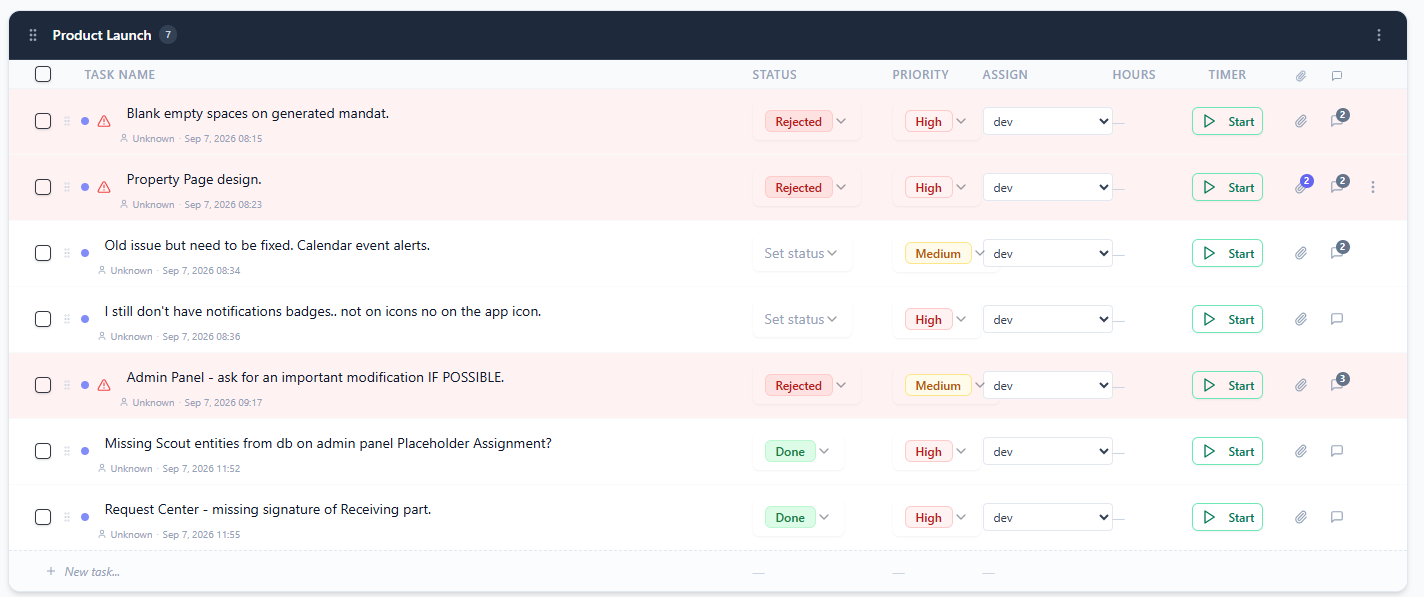The image size is (1424, 597).
Task: Tick the Request Center task checkbox
Action: (x=43, y=517)
